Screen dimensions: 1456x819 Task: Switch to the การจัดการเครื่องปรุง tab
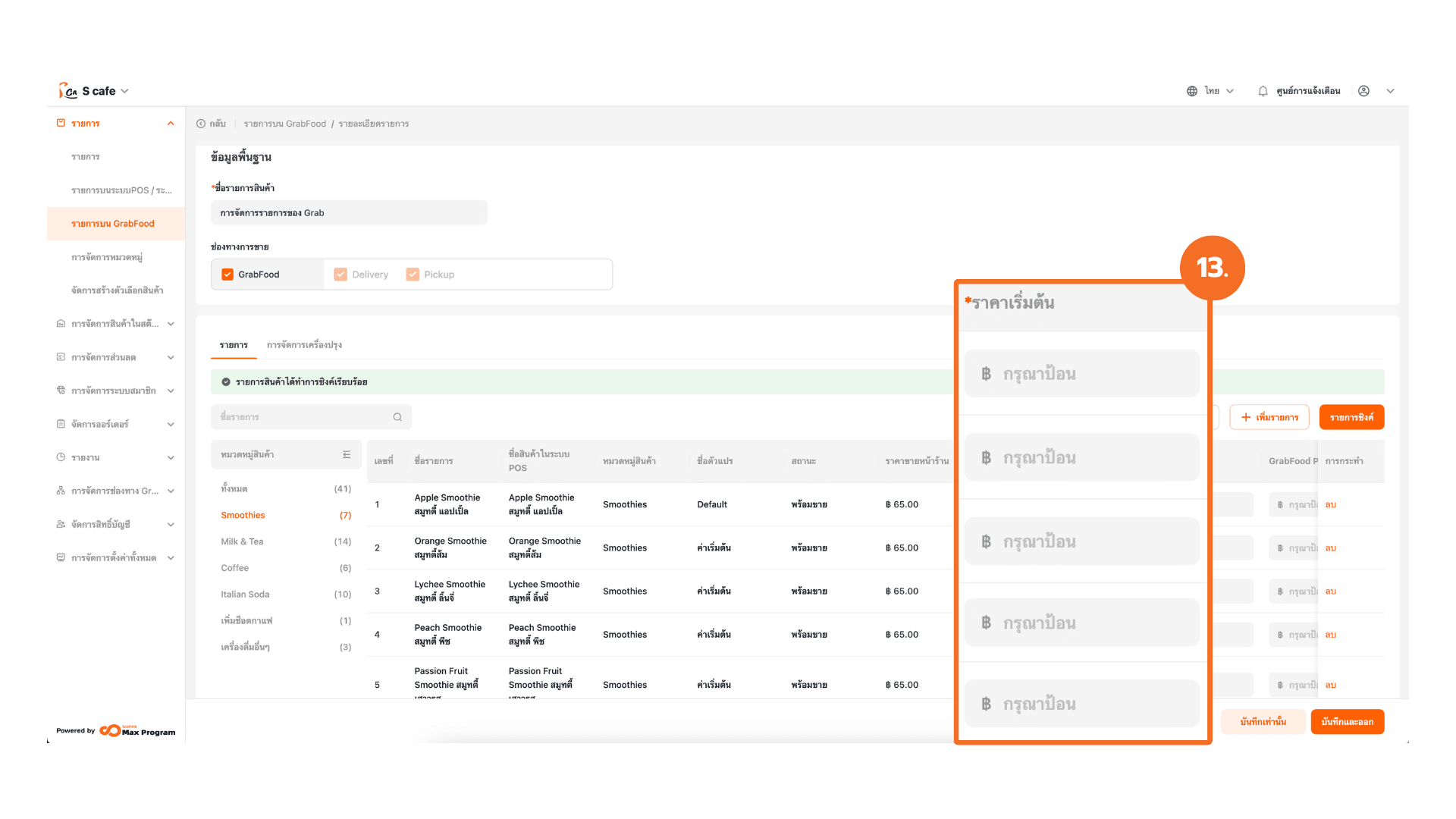click(304, 345)
